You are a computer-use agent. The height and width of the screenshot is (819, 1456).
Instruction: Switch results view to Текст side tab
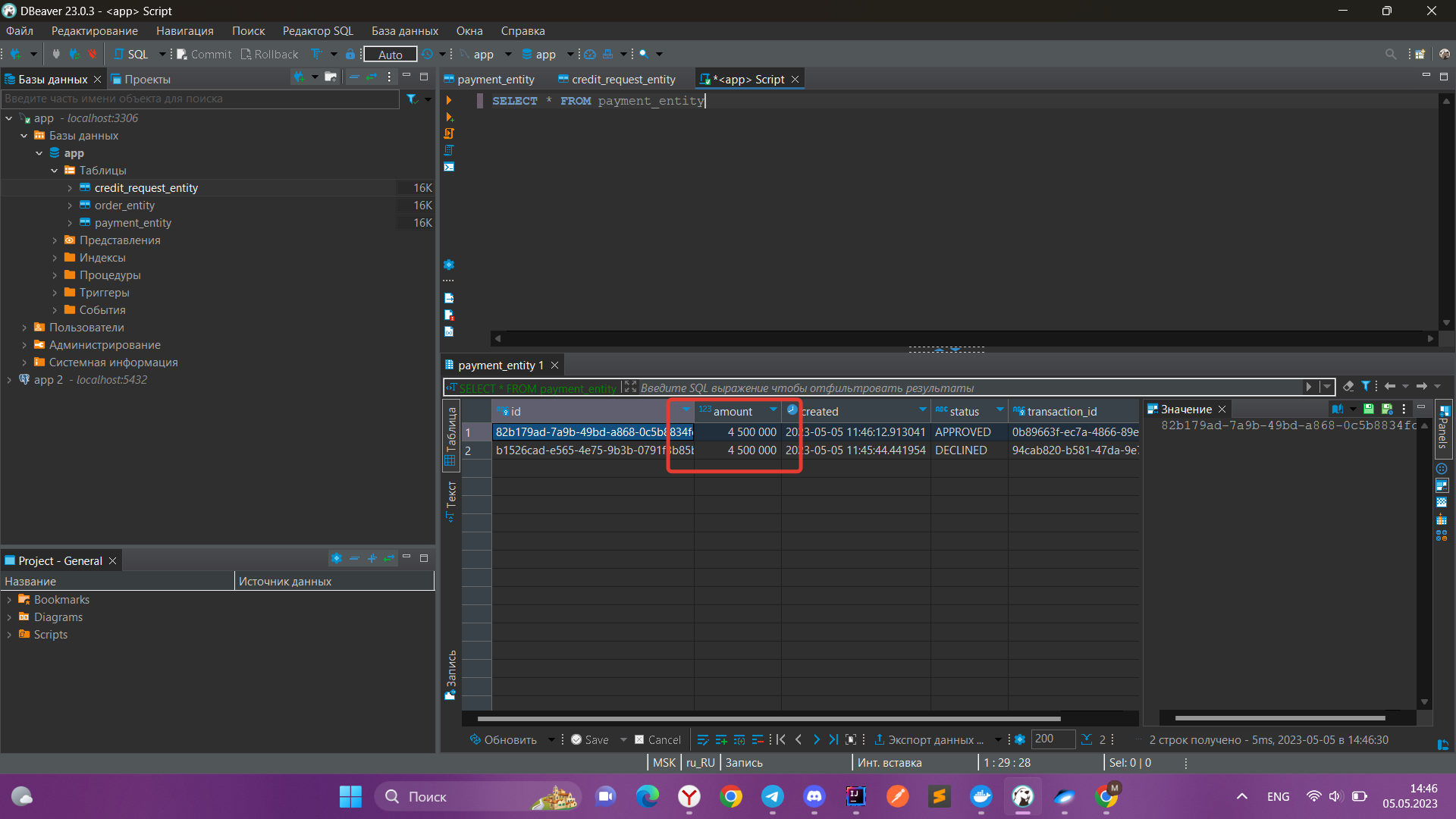point(450,500)
